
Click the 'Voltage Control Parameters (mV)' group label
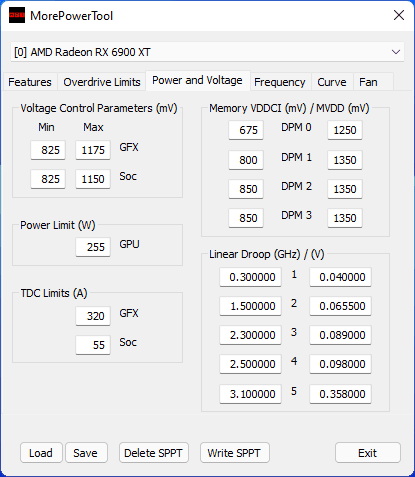coord(99,108)
